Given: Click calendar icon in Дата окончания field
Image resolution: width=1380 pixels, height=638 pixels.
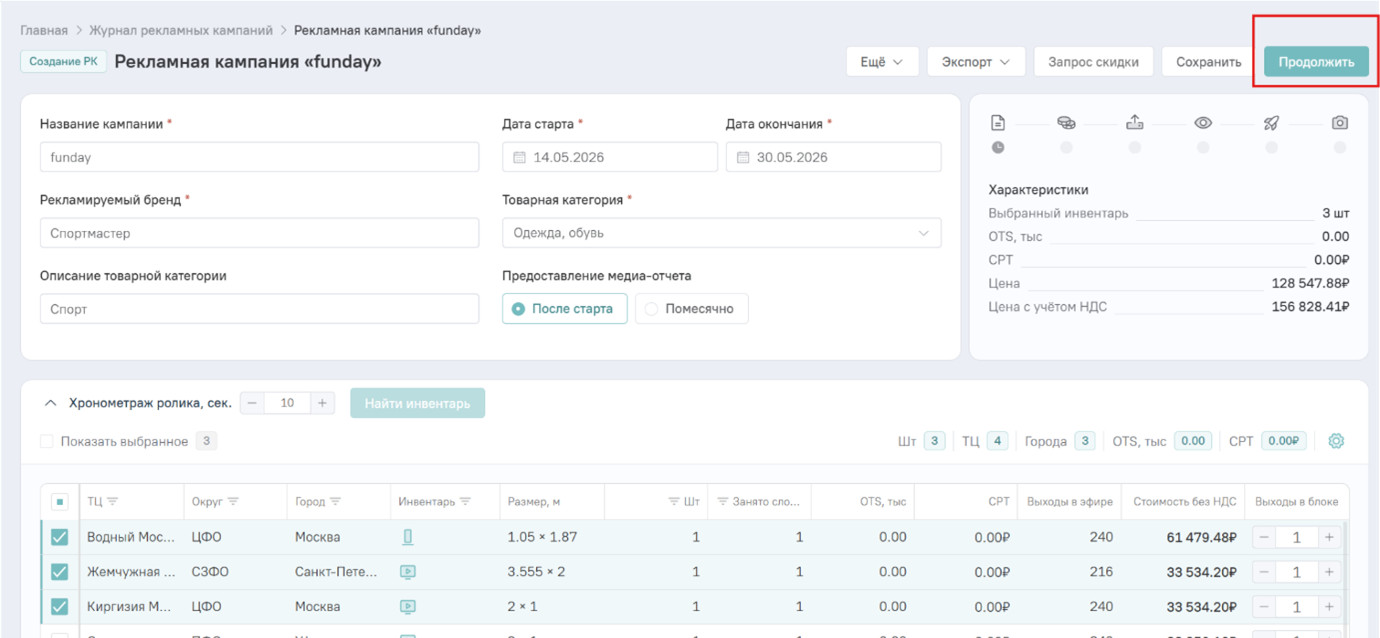Looking at the screenshot, I should (743, 157).
